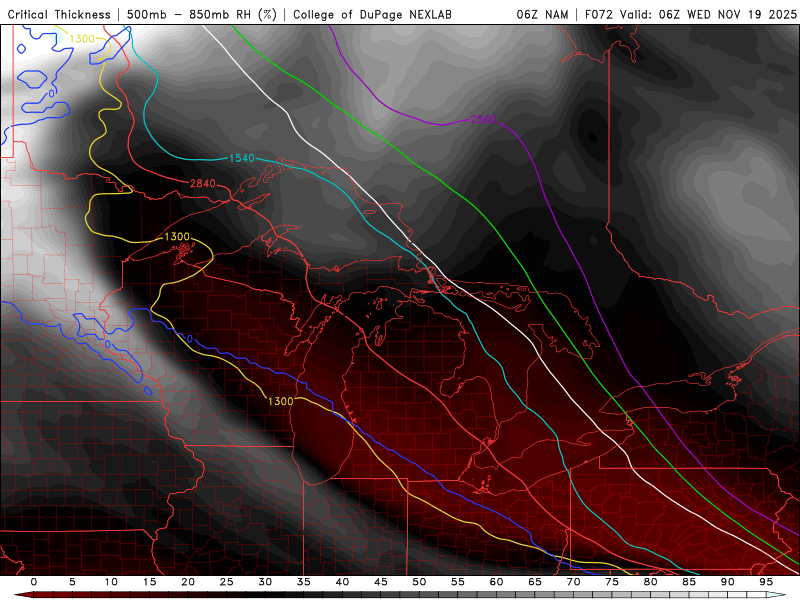Click the "90" tick label on the color scale

pos(727,582)
